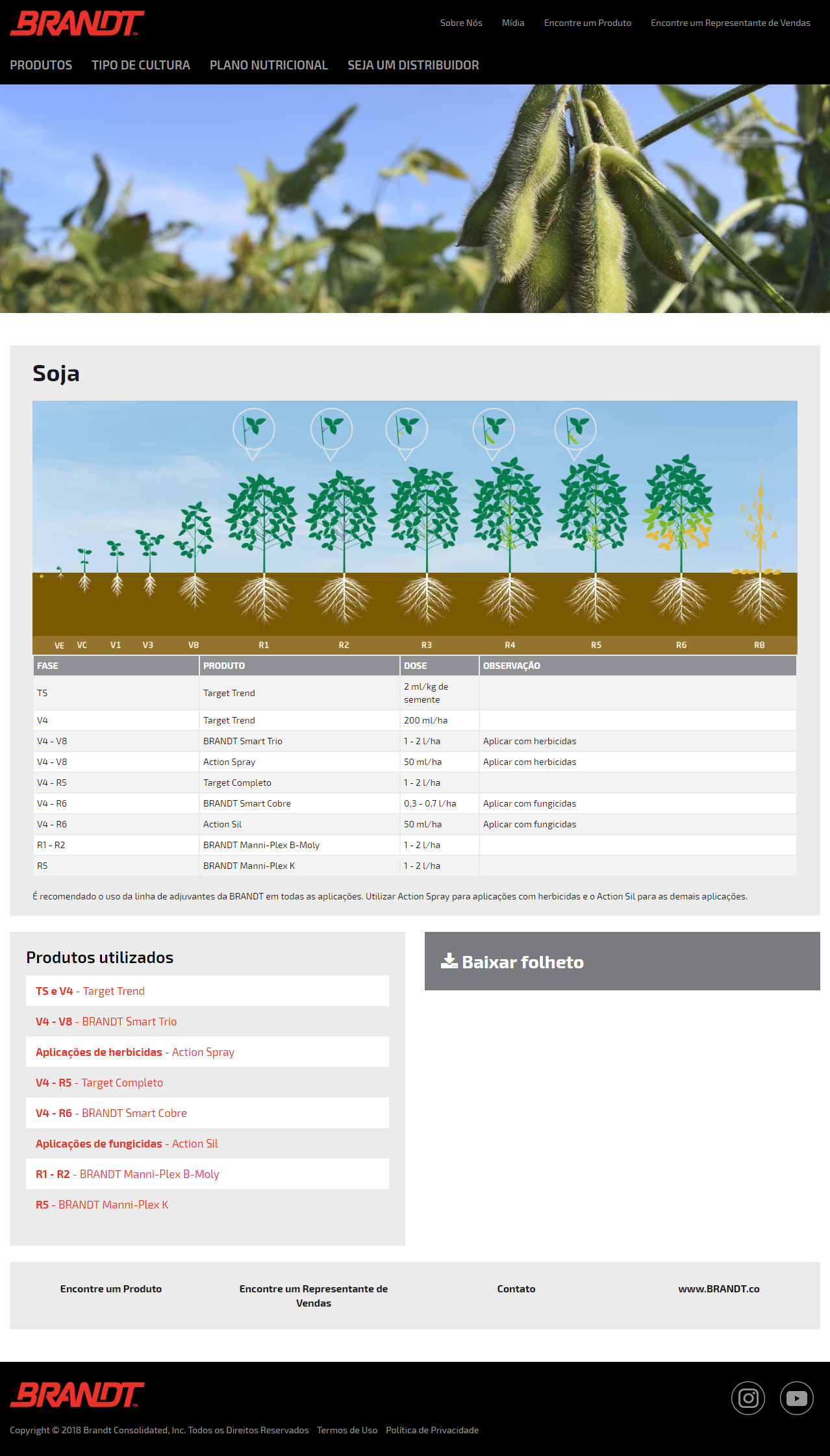
Task: Open the SEJA UM DISTRIBUIDOR menu
Action: coord(413,65)
